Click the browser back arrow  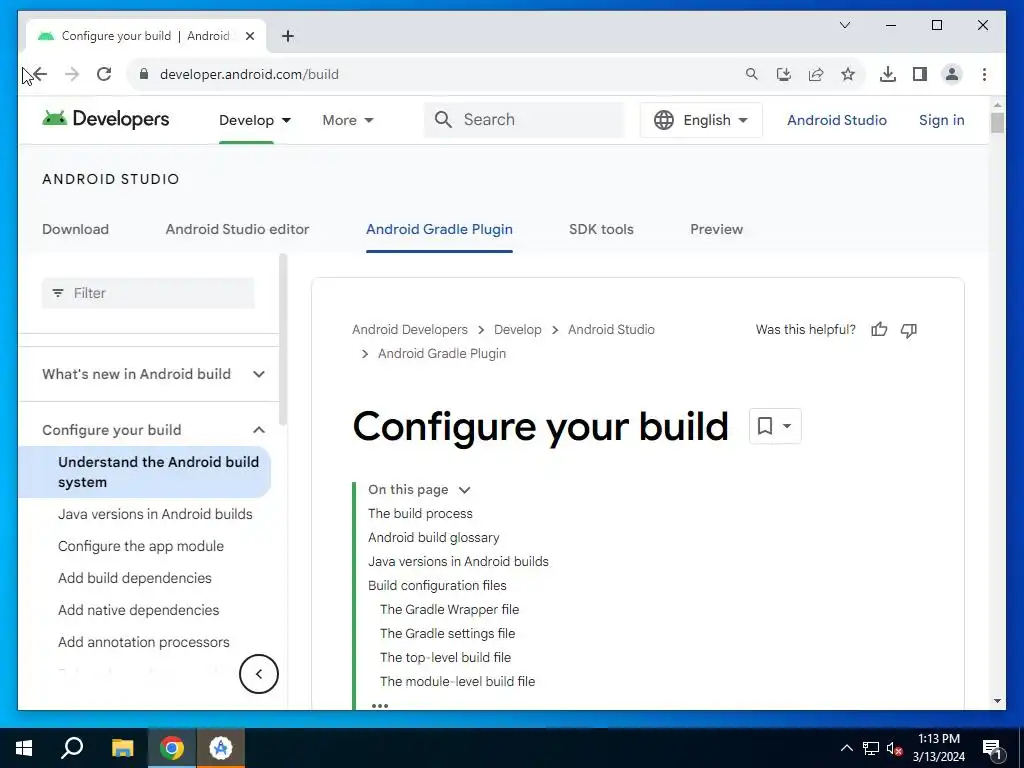[39, 74]
